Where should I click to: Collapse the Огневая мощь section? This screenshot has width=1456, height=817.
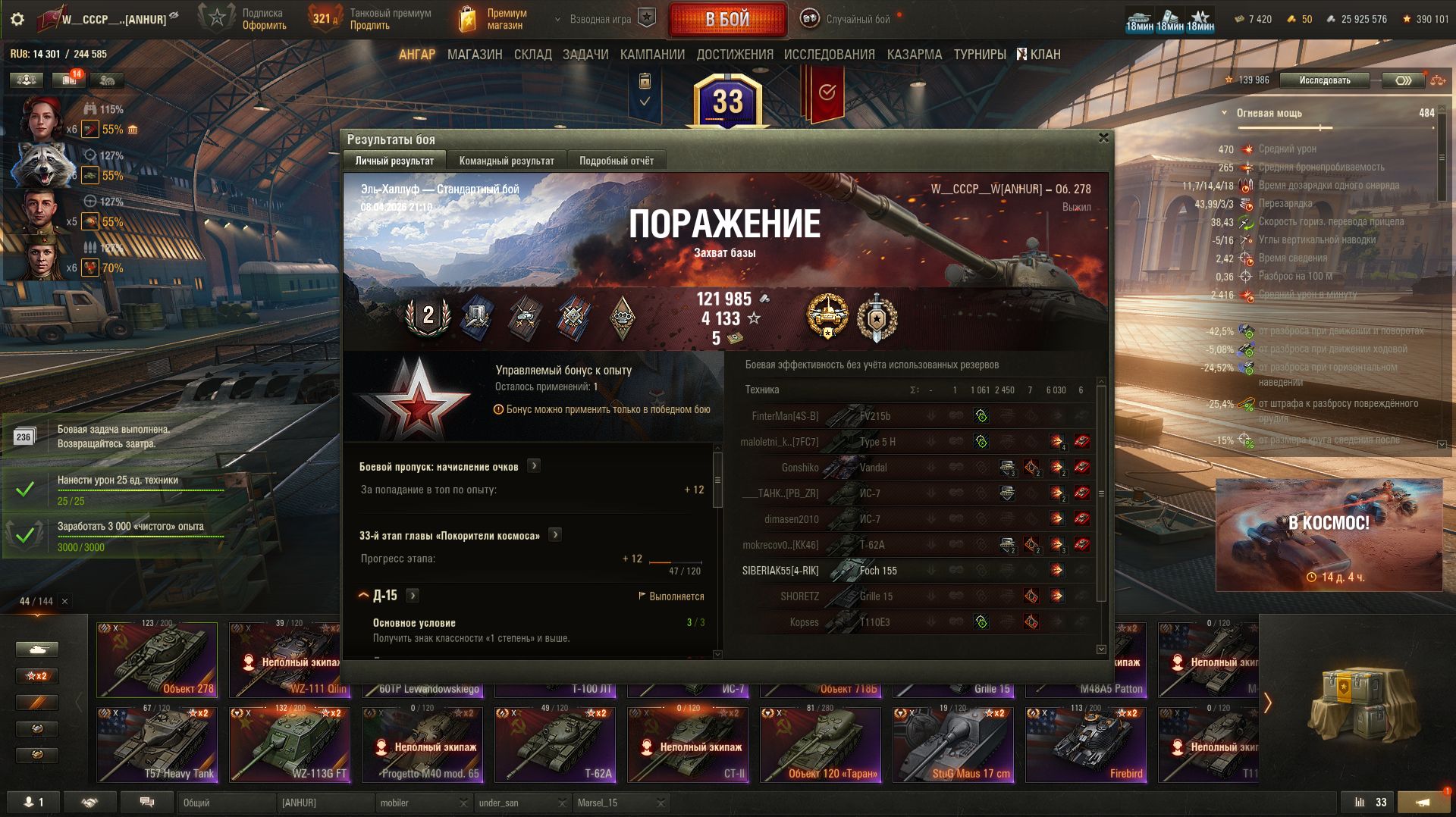coord(1224,113)
